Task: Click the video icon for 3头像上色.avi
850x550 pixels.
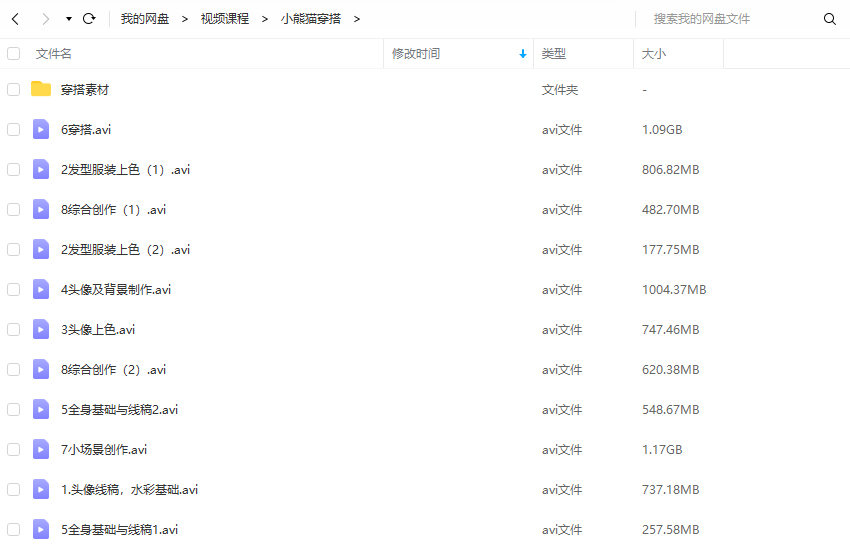Action: point(41,329)
